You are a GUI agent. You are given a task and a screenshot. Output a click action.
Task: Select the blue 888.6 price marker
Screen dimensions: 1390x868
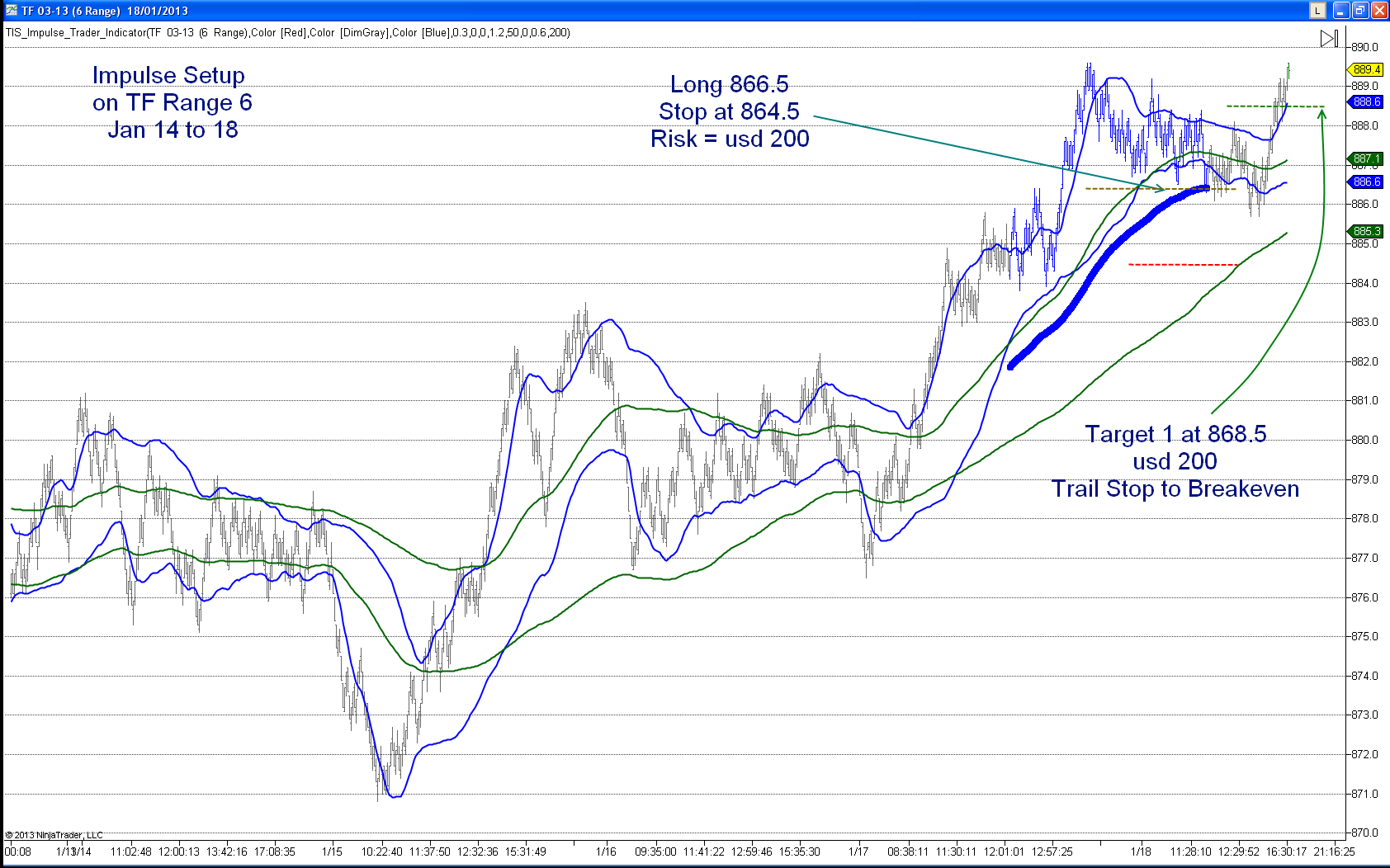click(x=1367, y=102)
